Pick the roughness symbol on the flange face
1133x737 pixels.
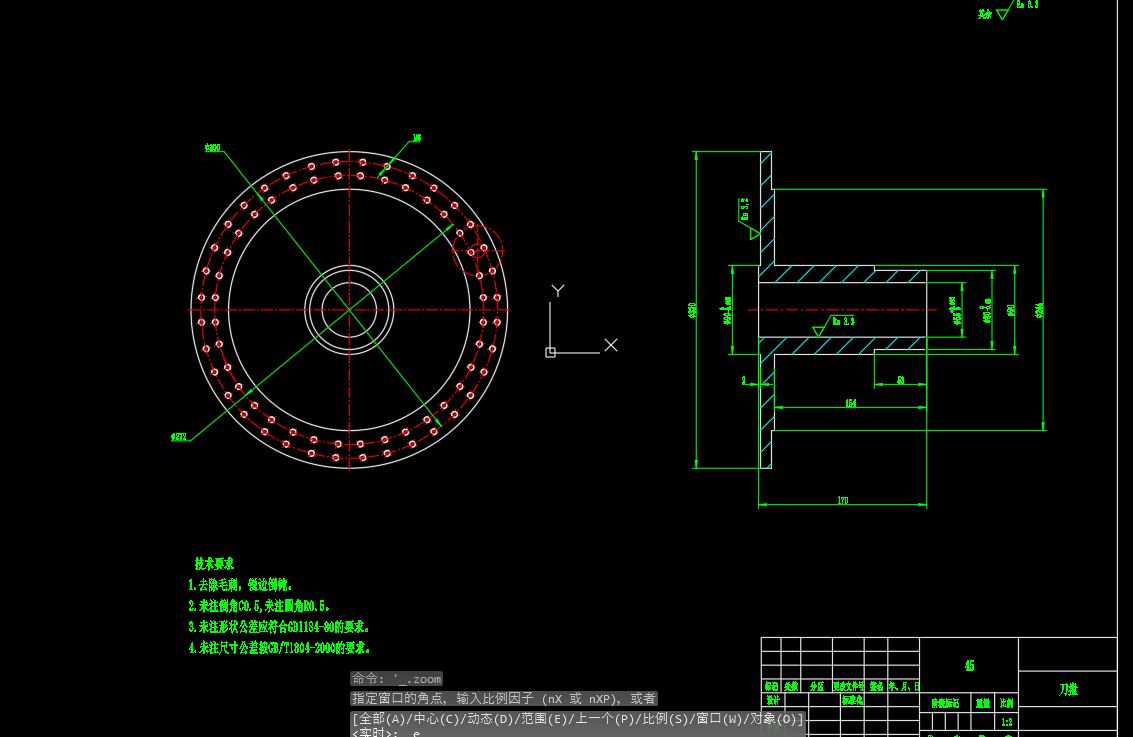(749, 219)
